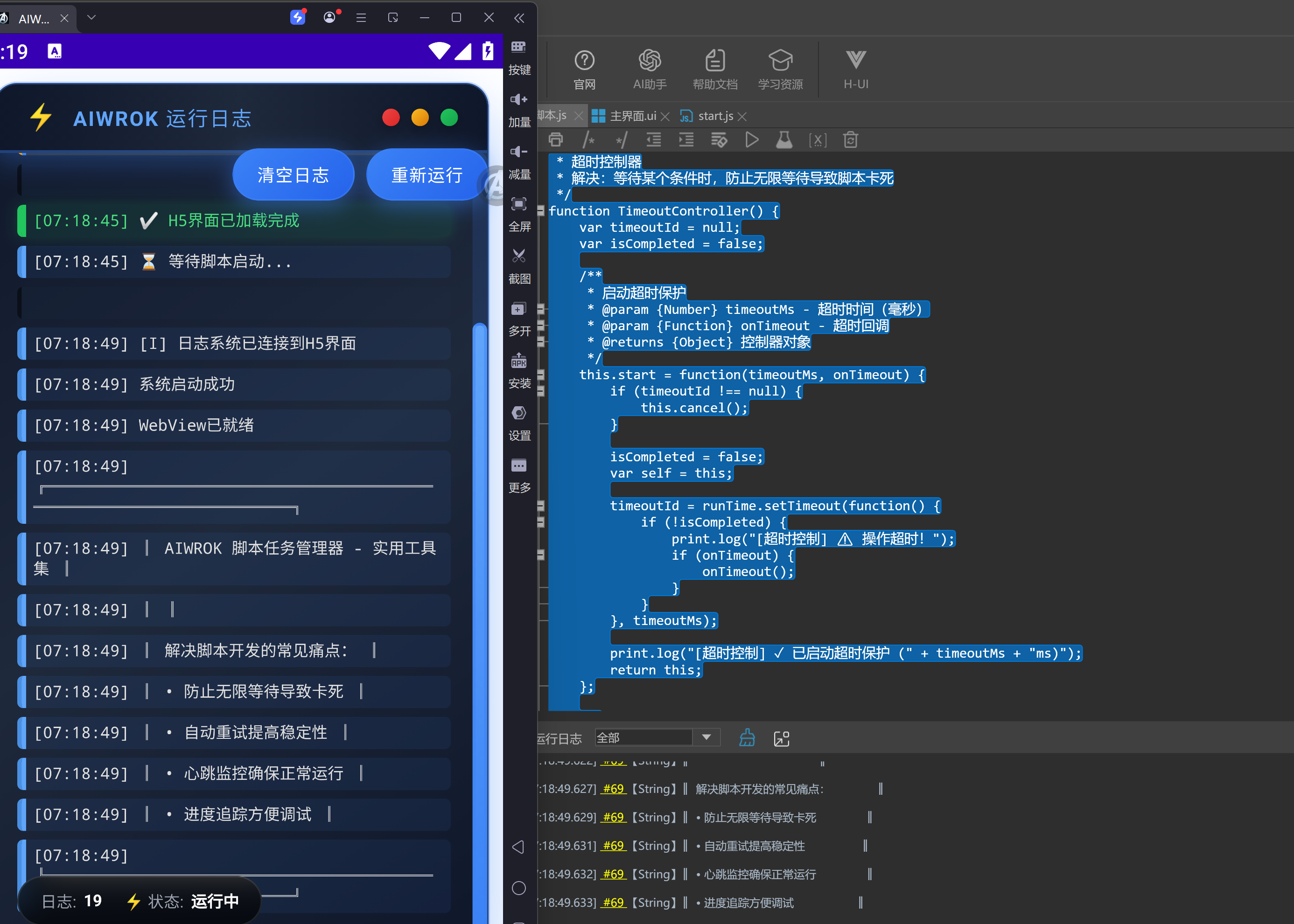Click the flask test icon in toolbar
Viewport: 1294px width, 924px height.
click(x=784, y=140)
